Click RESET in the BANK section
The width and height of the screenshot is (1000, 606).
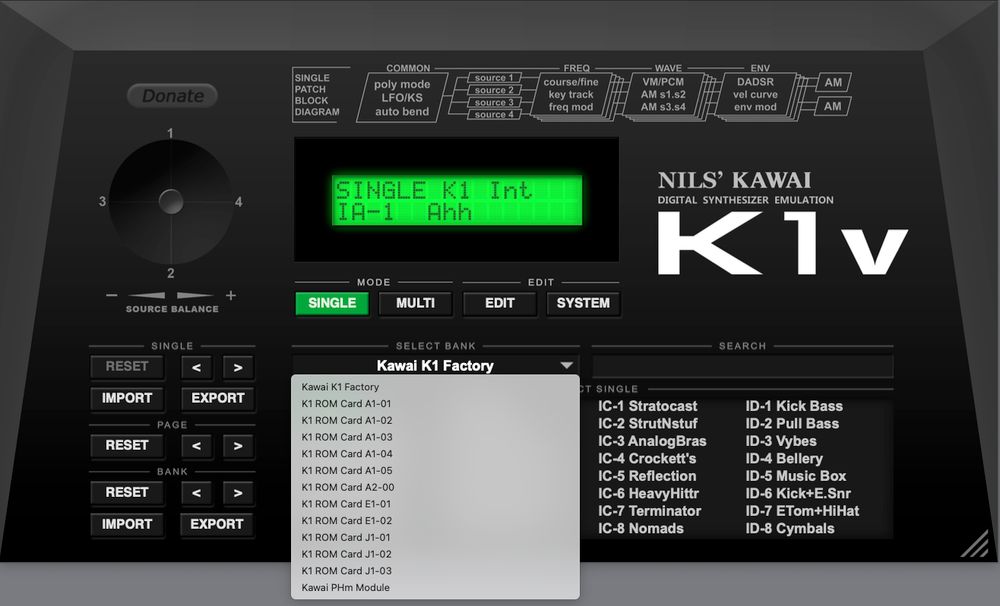point(127,492)
